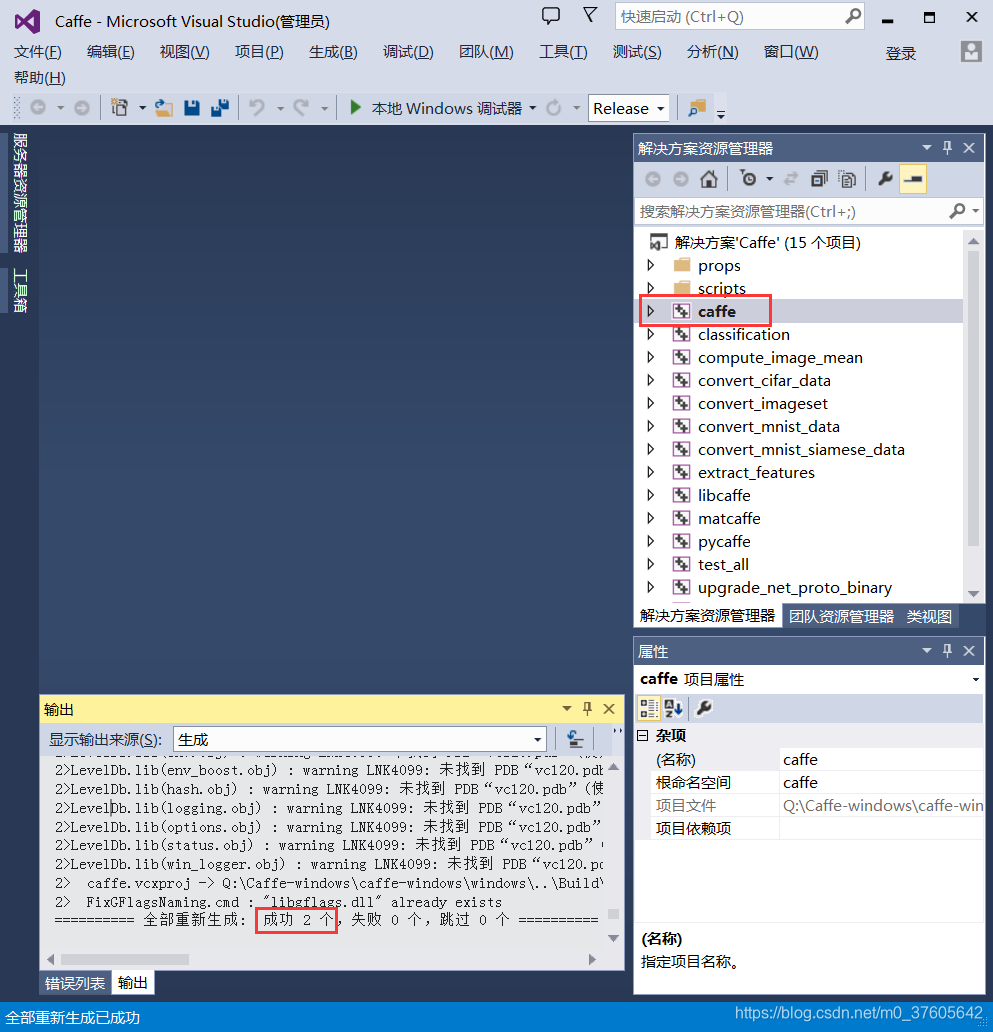Click the user account avatar icon
The width and height of the screenshot is (993, 1032).
(x=971, y=51)
